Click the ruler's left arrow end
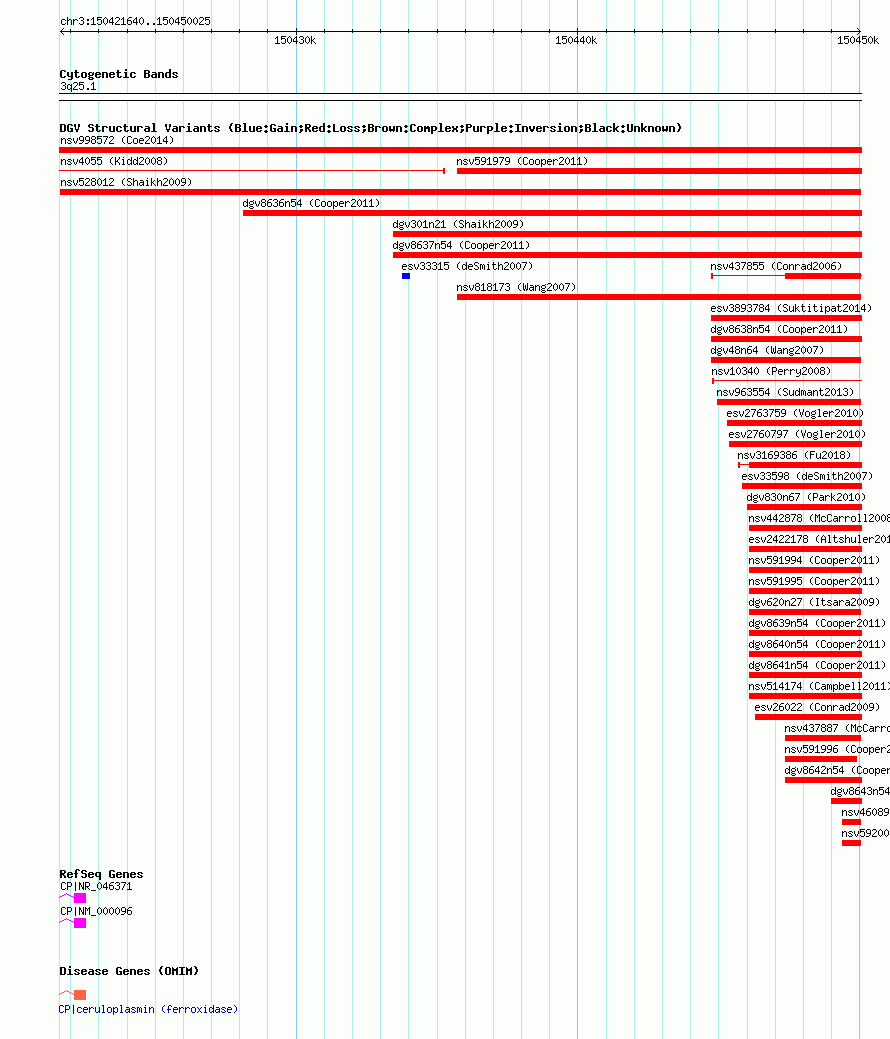The image size is (890, 1039). tap(62, 31)
